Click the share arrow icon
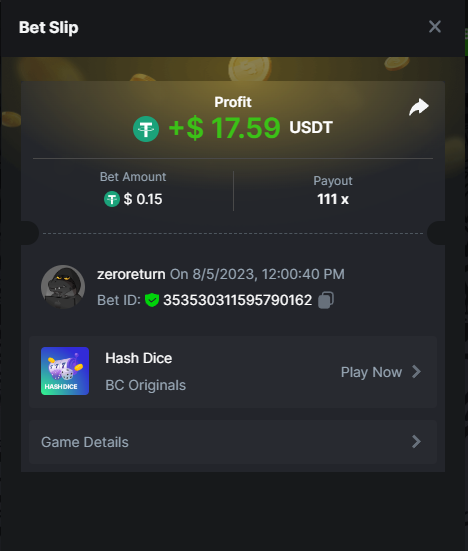The image size is (468, 551). click(x=419, y=107)
